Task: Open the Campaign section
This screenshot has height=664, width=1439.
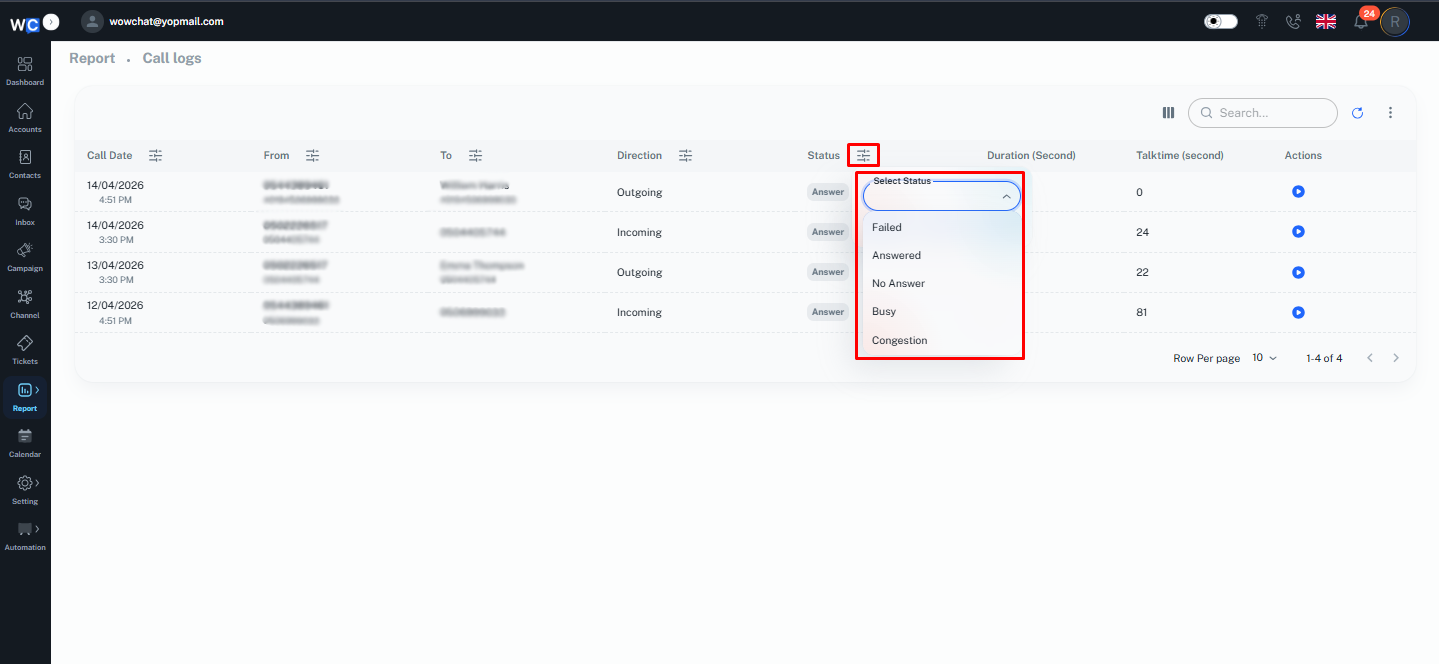Action: [x=25, y=257]
